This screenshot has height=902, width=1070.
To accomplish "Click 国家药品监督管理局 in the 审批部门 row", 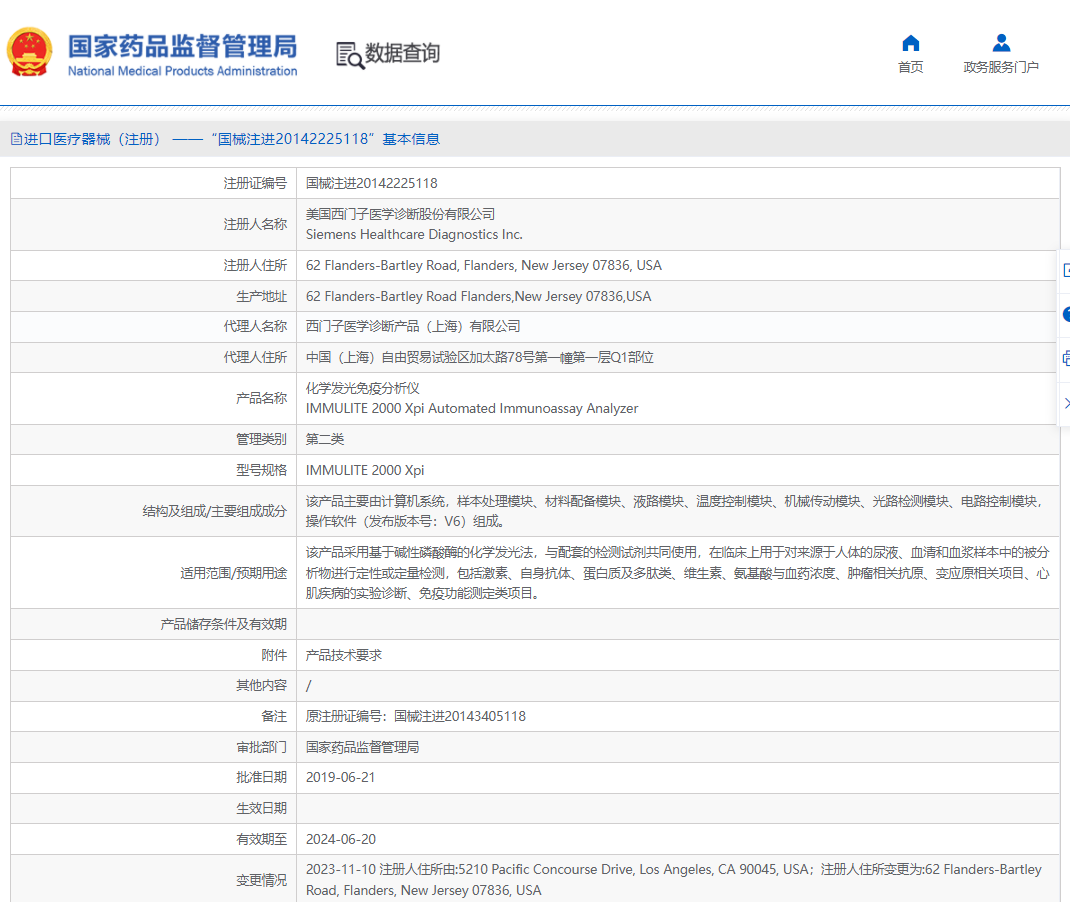I will [362, 747].
